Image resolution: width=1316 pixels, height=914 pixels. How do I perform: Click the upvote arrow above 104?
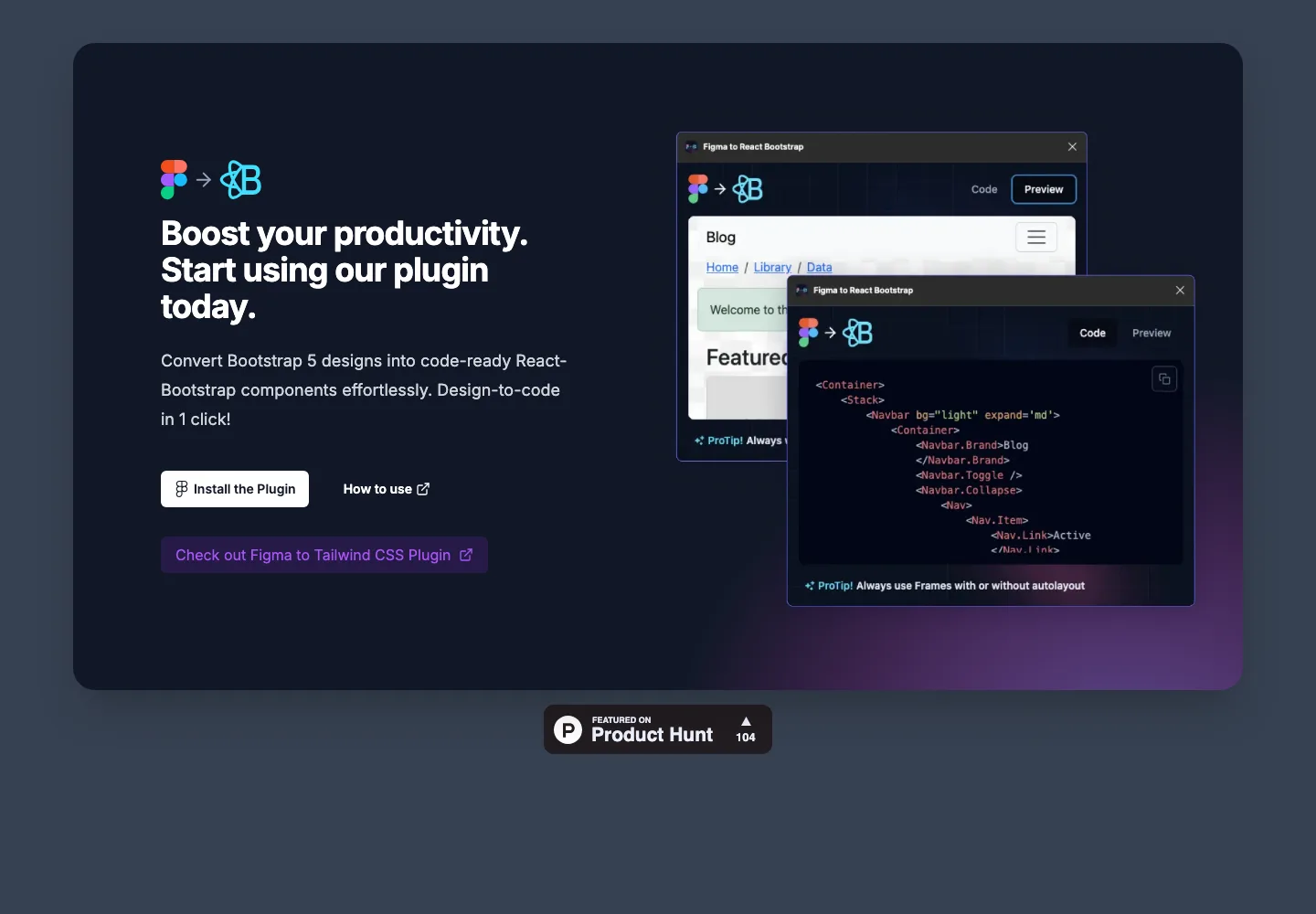click(746, 721)
